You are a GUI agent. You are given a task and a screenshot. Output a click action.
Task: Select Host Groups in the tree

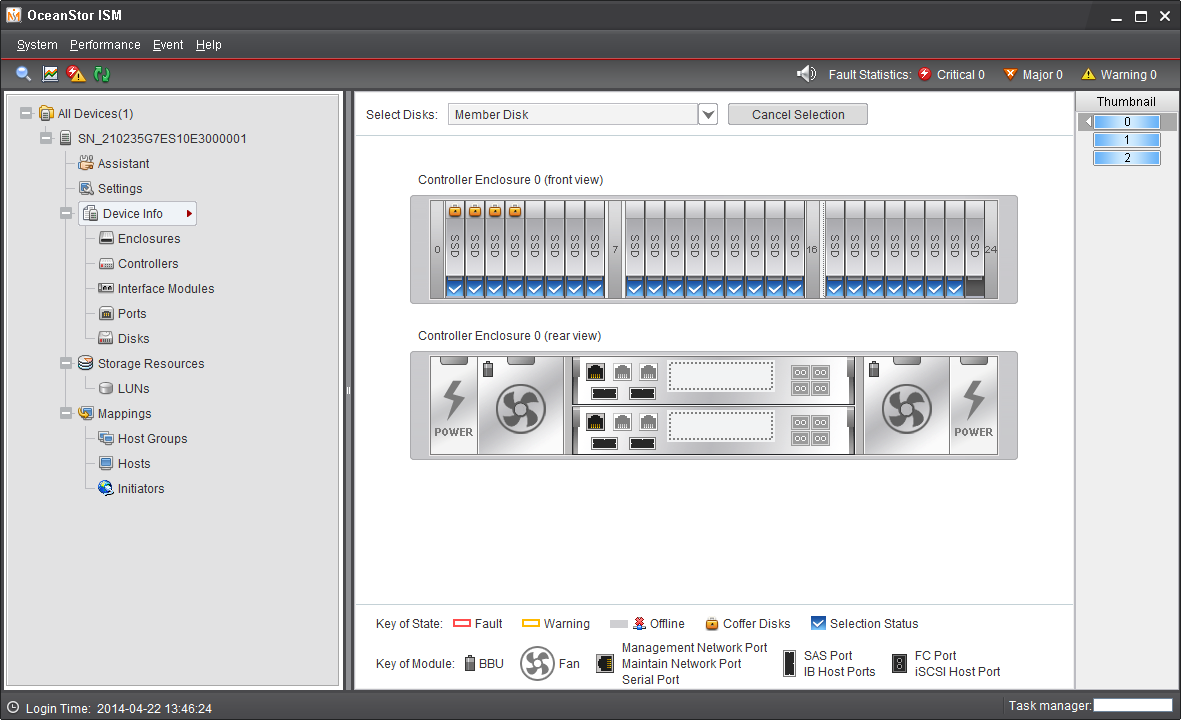(x=152, y=438)
